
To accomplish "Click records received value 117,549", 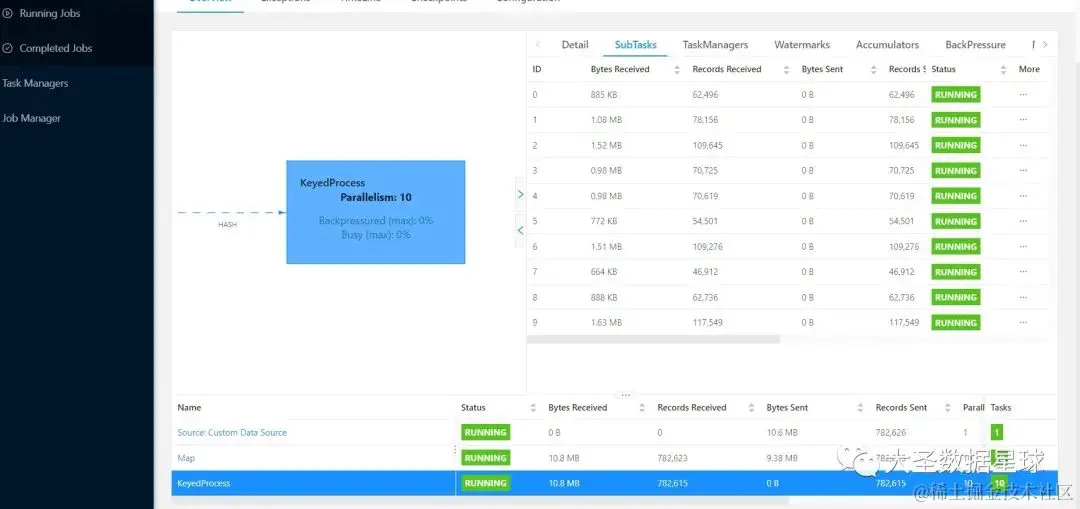I will [x=707, y=322].
